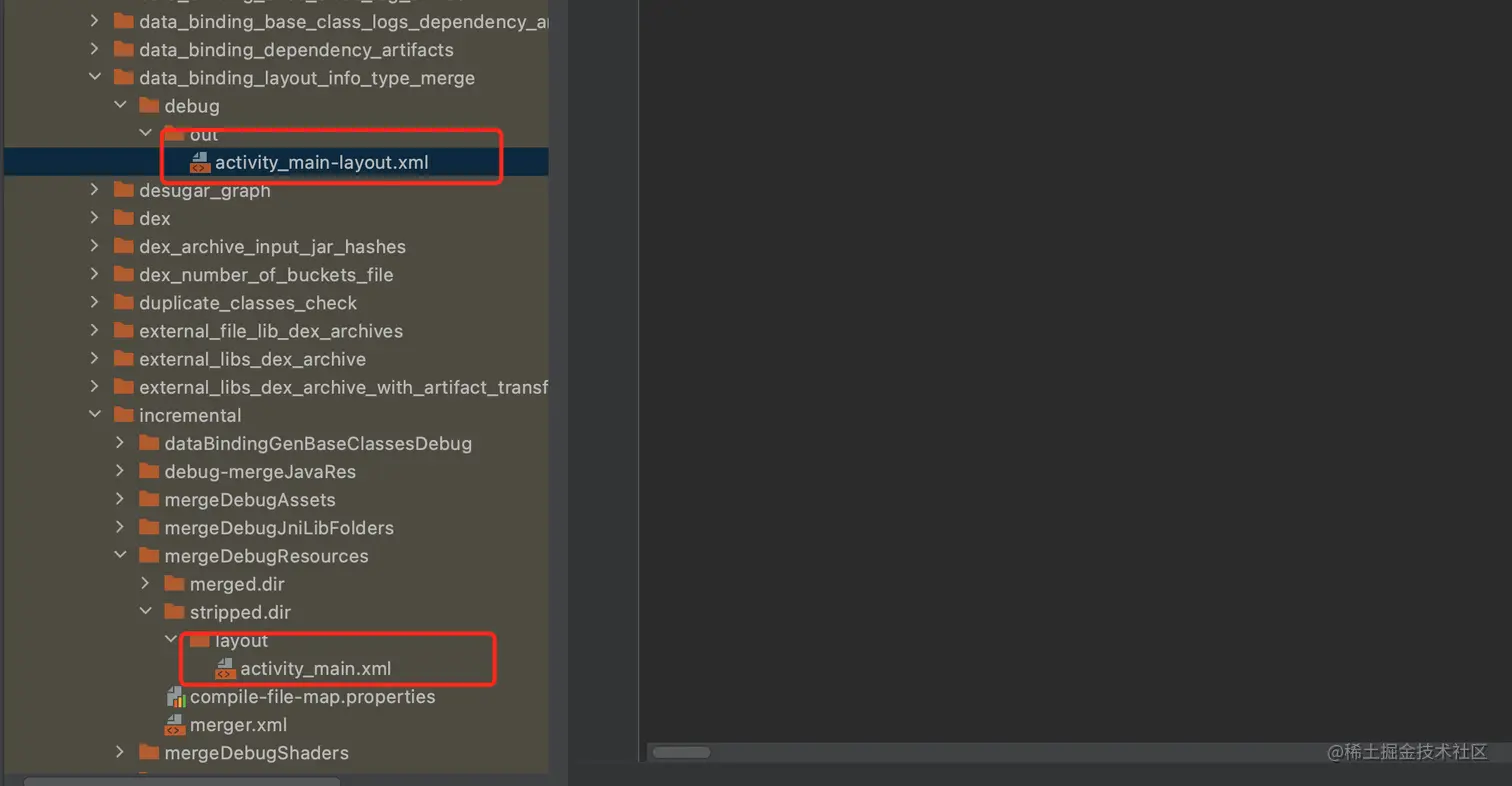This screenshot has height=786, width=1512.
Task: Select the "duplicate_classes_check" label
Action: (x=248, y=303)
